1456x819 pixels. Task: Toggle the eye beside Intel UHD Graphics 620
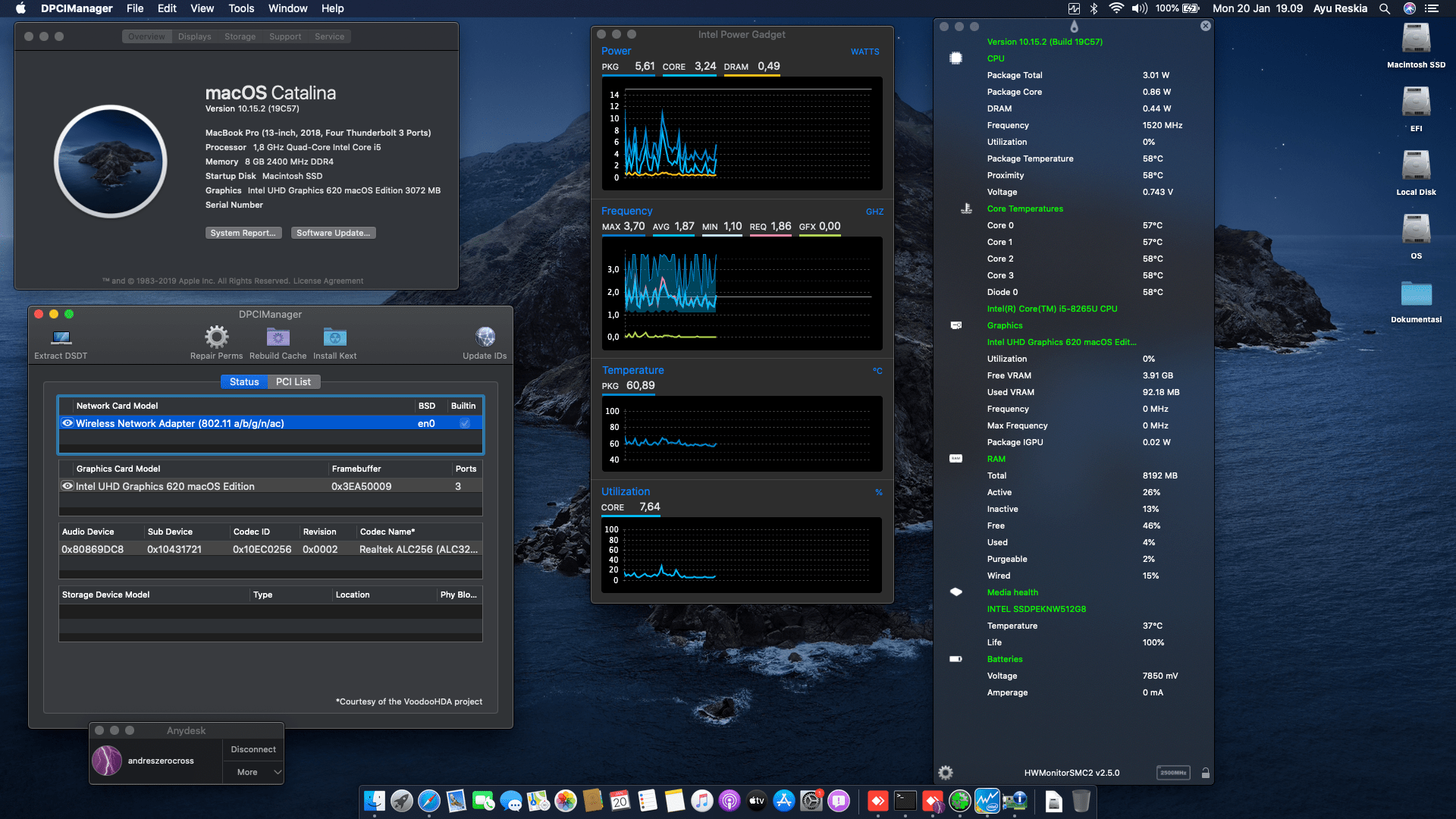(68, 486)
